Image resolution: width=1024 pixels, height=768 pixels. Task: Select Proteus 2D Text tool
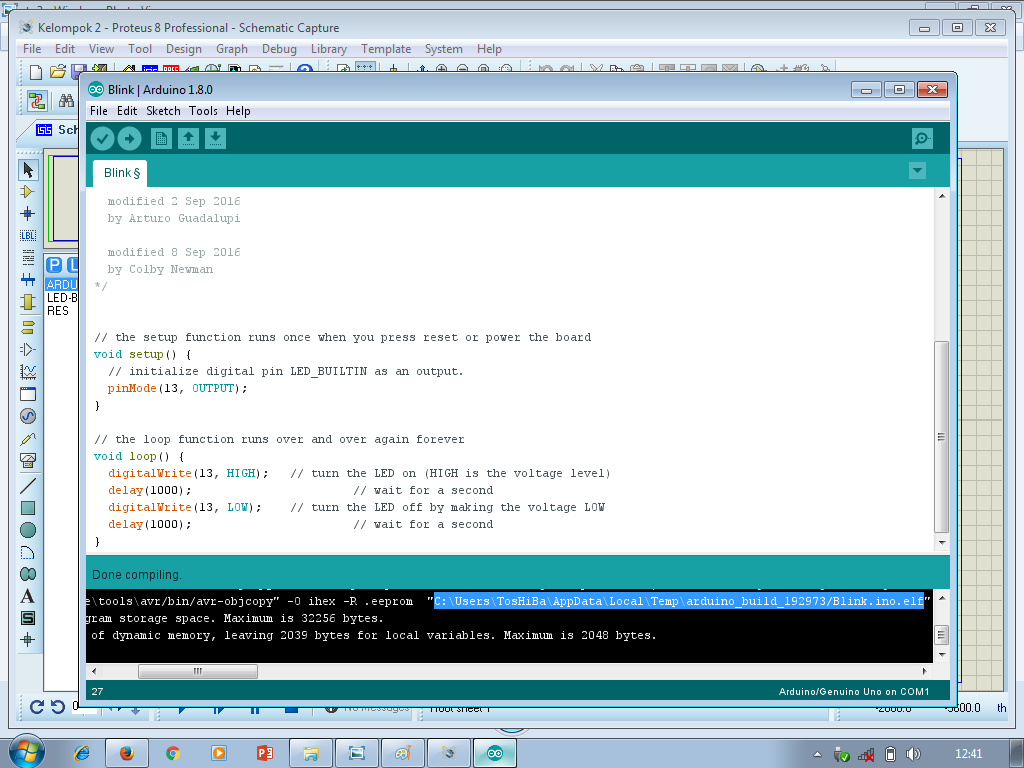click(27, 596)
